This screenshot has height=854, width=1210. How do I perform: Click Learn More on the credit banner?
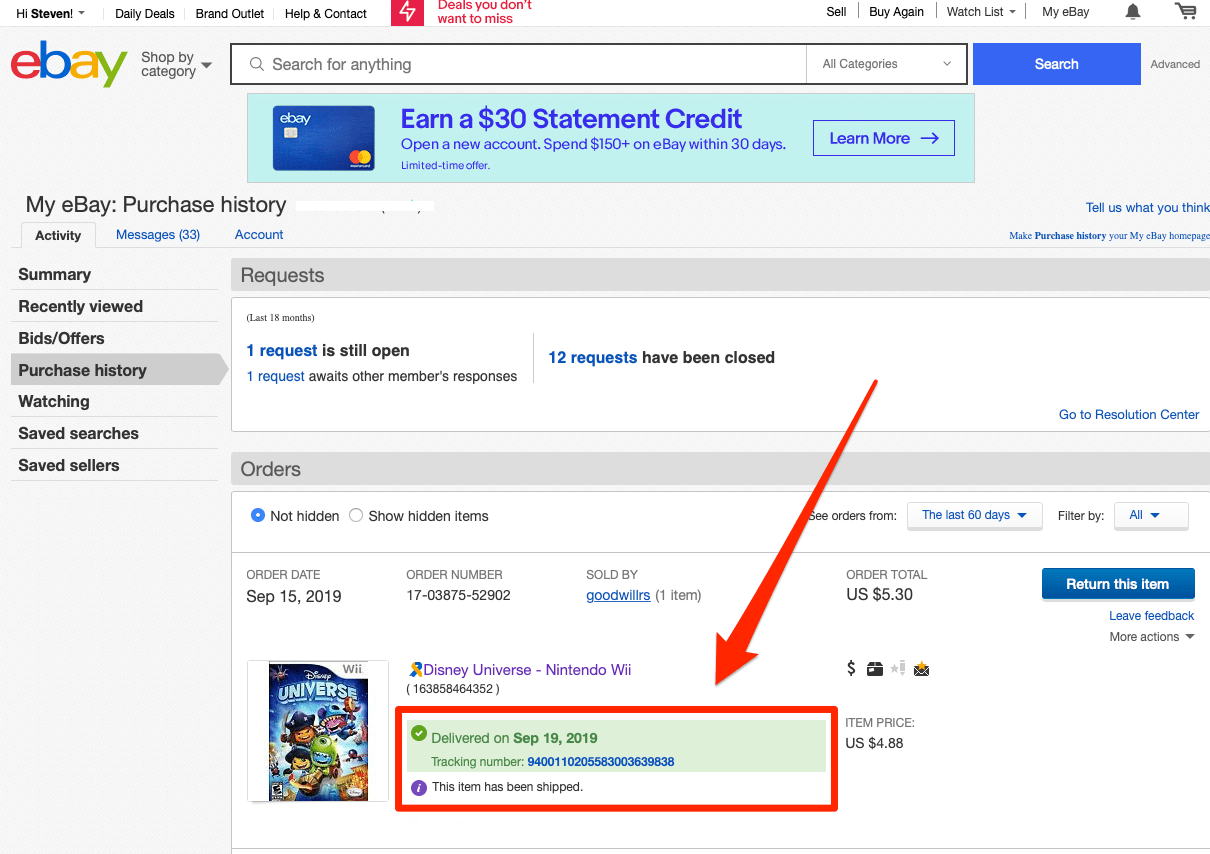884,138
